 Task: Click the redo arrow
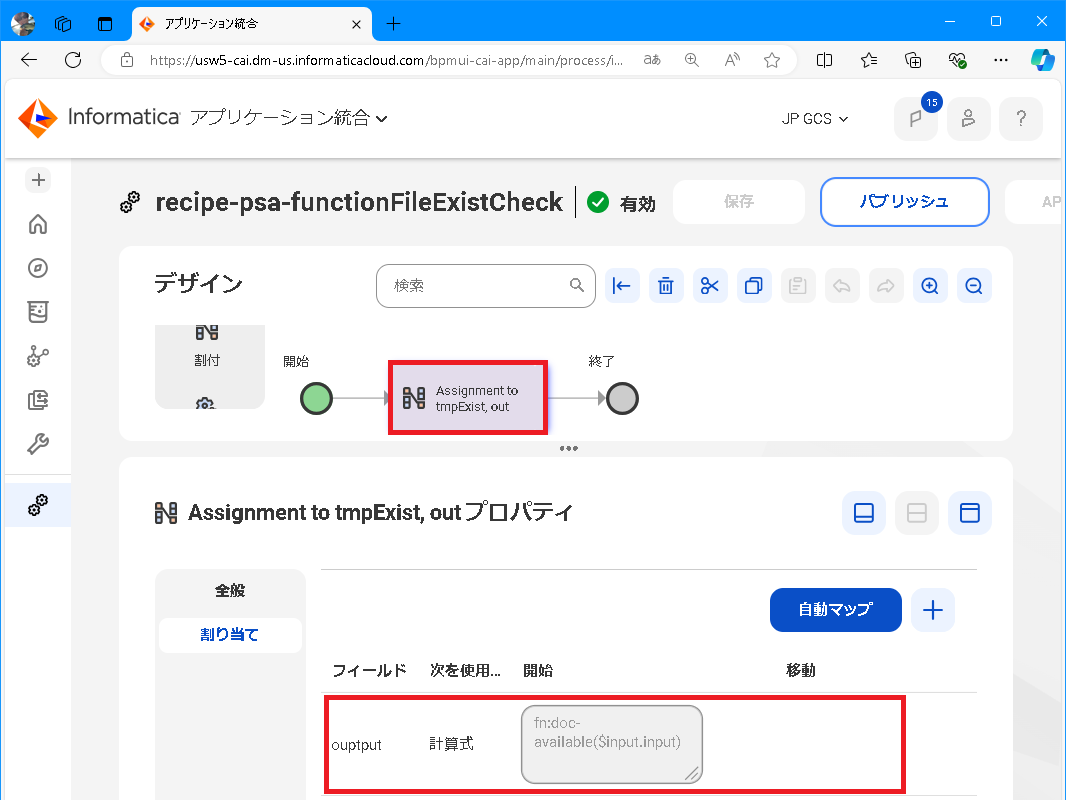[x=886, y=285]
